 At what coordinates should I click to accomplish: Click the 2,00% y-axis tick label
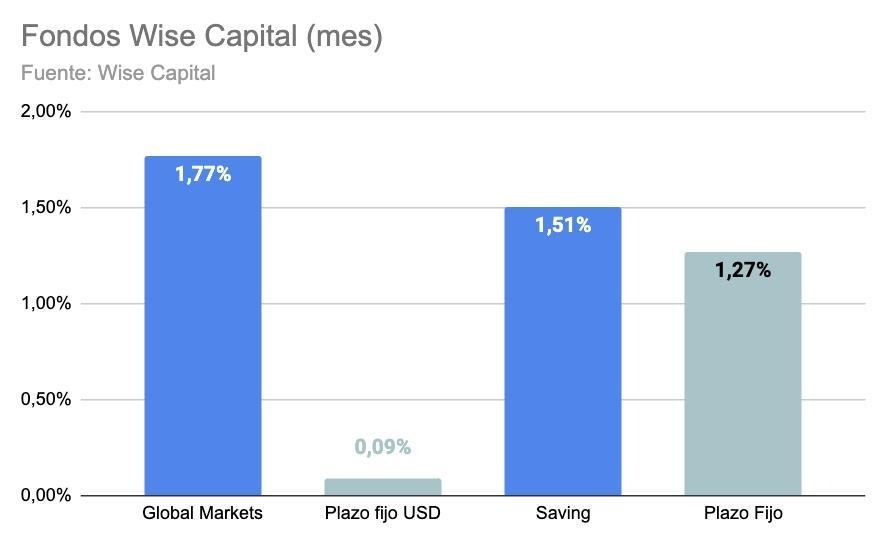(46, 111)
